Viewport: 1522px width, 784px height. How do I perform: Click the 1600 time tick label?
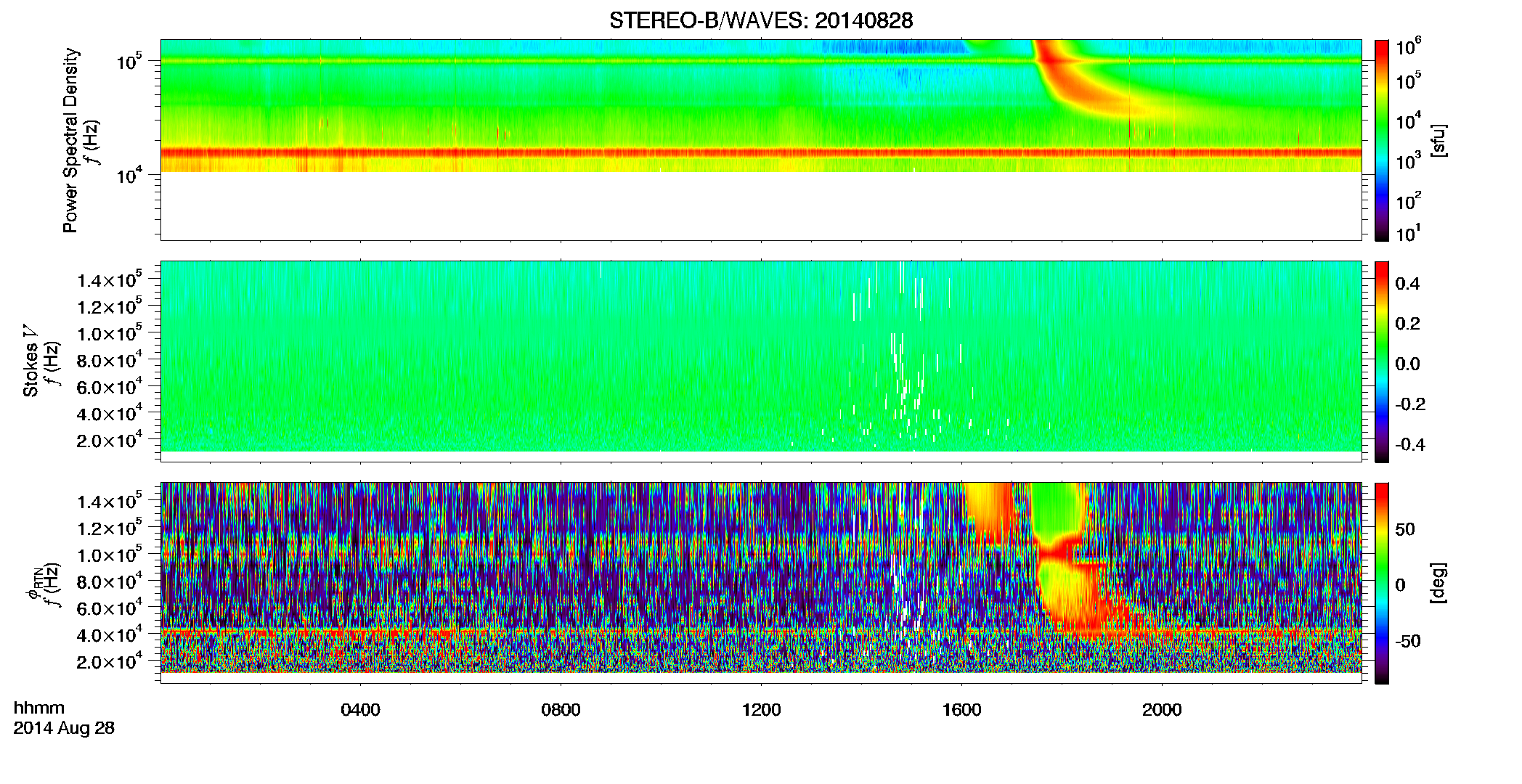pyautogui.click(x=961, y=710)
